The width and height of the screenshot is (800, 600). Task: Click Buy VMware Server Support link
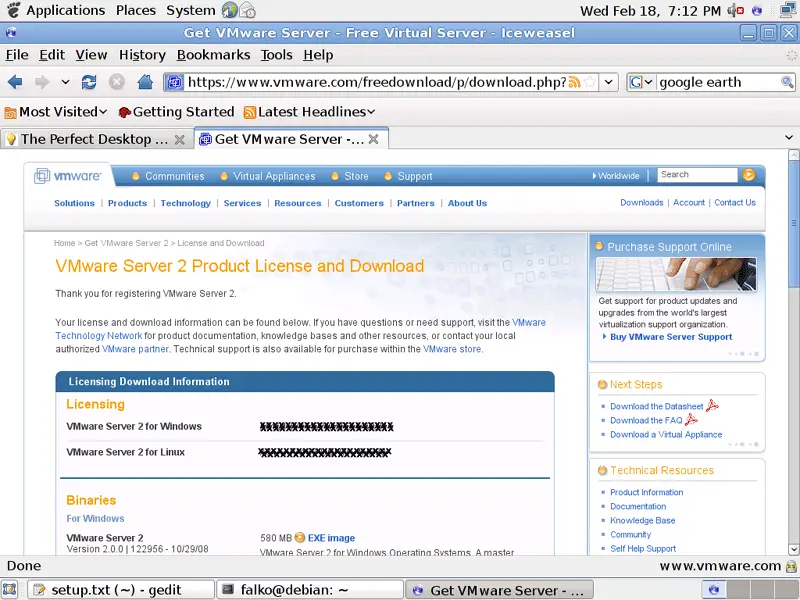(671, 337)
